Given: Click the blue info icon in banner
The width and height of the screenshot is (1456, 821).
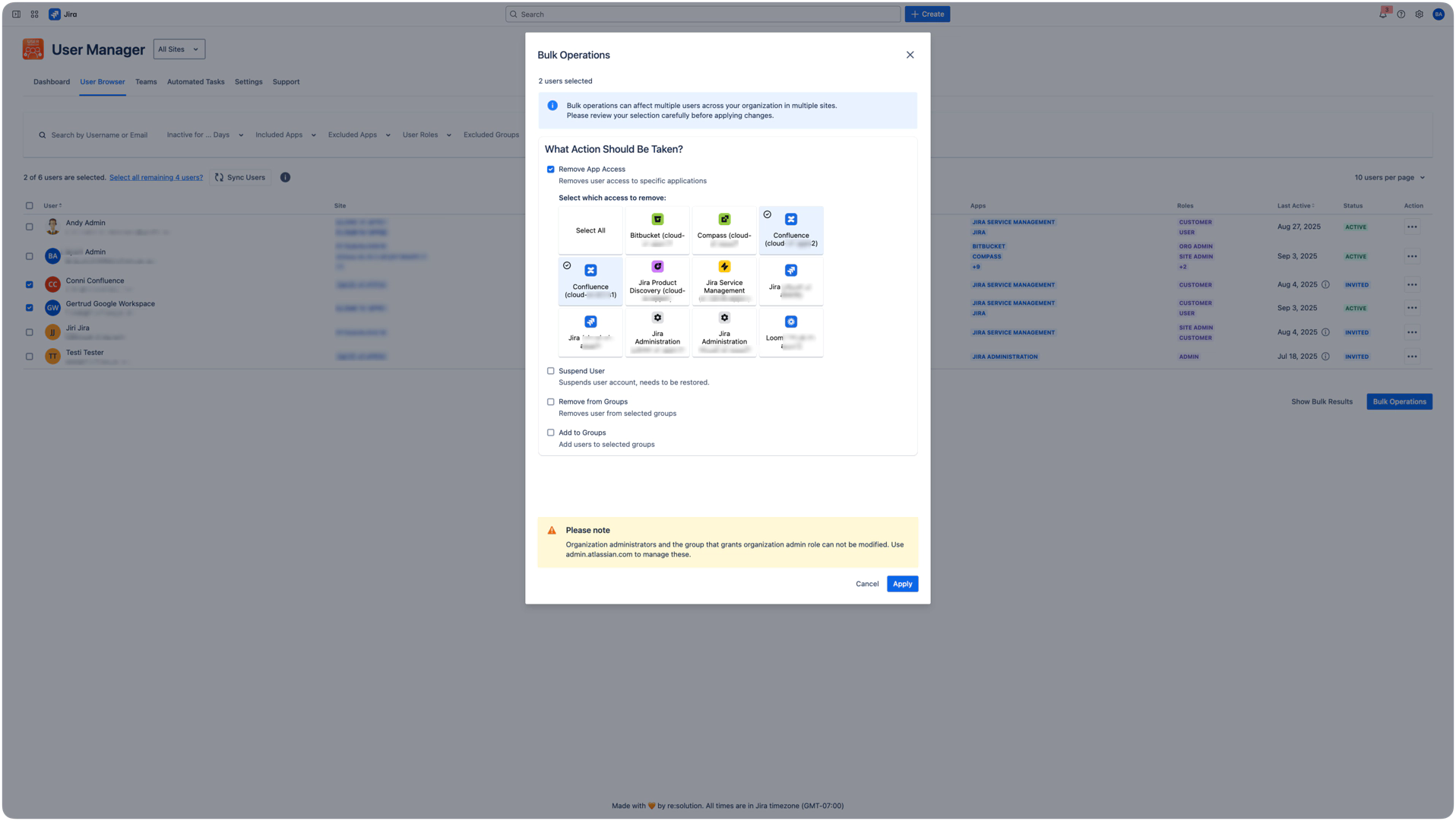Looking at the screenshot, I should click(x=552, y=106).
